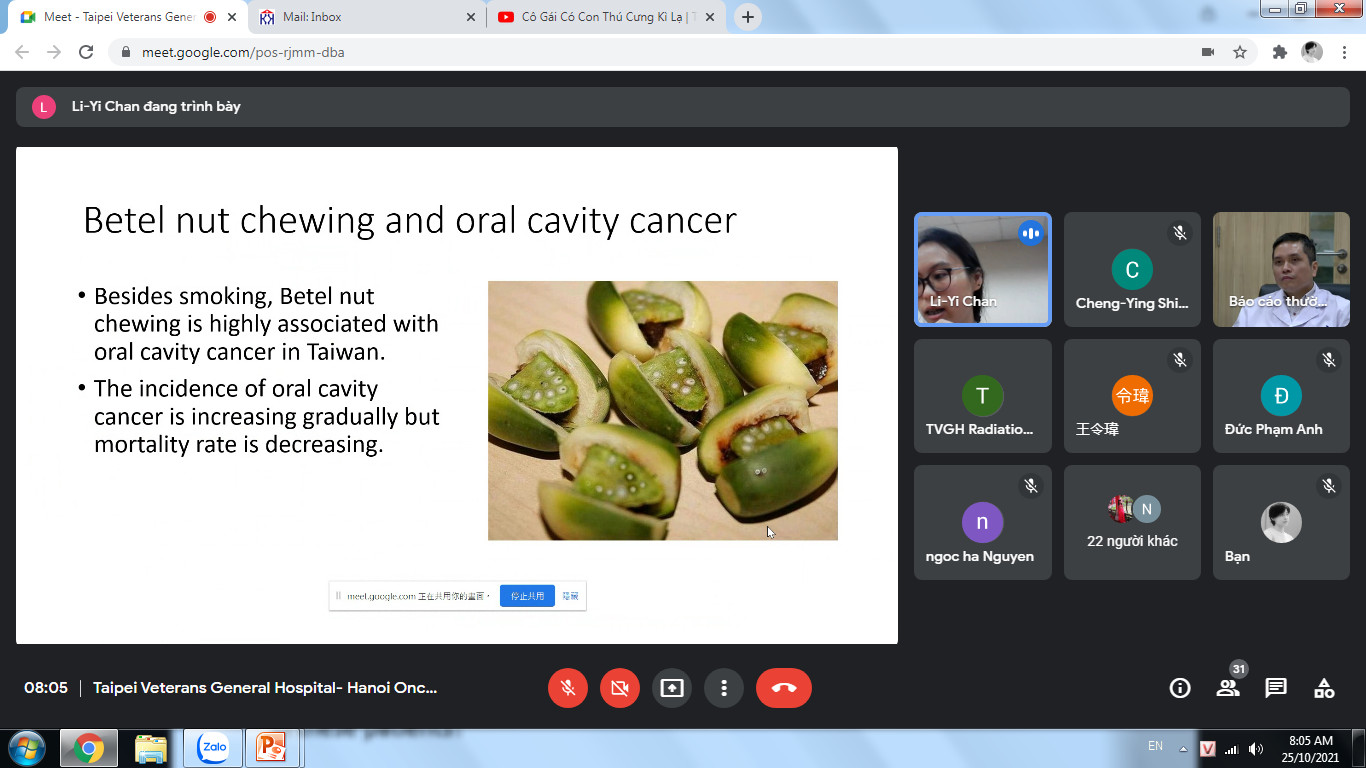Click the present screen button
The image size is (1366, 768).
point(672,688)
